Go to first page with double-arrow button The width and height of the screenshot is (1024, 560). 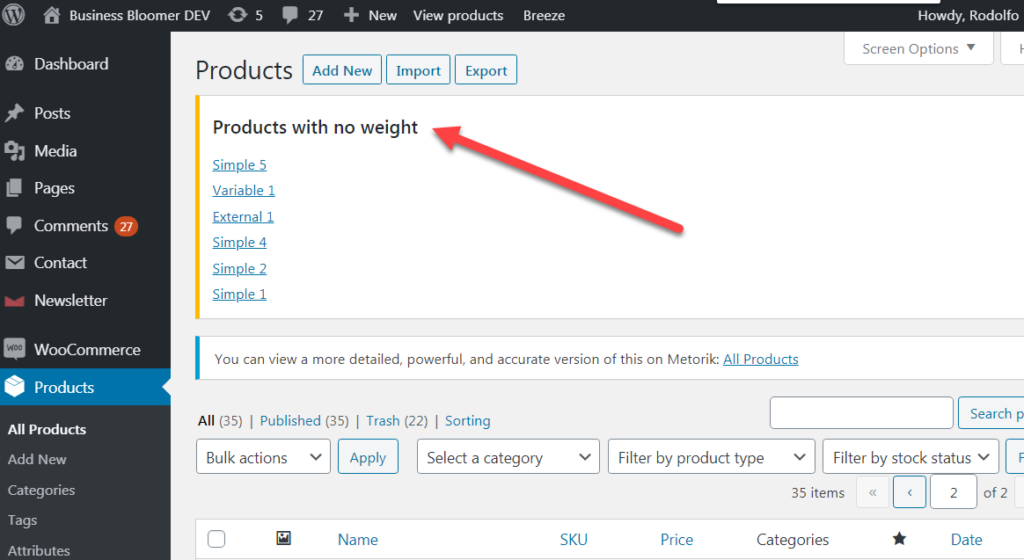872,492
